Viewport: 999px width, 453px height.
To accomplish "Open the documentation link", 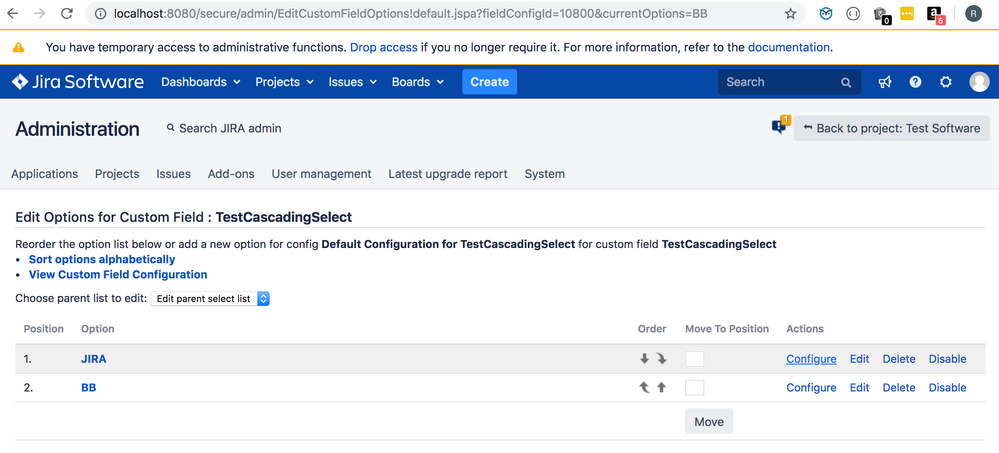I will pos(789,47).
